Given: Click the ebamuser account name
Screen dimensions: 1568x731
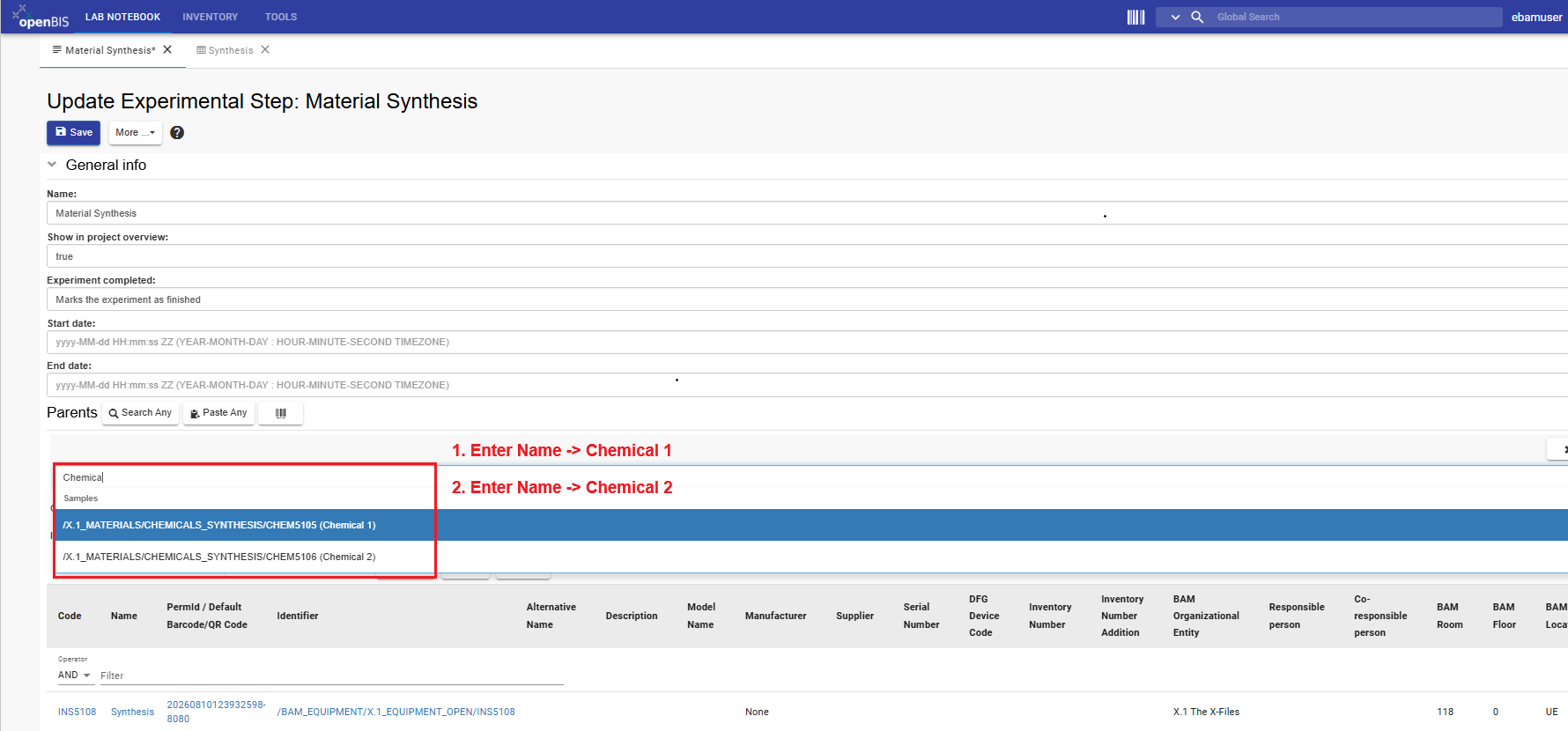Looking at the screenshot, I should [x=1536, y=17].
